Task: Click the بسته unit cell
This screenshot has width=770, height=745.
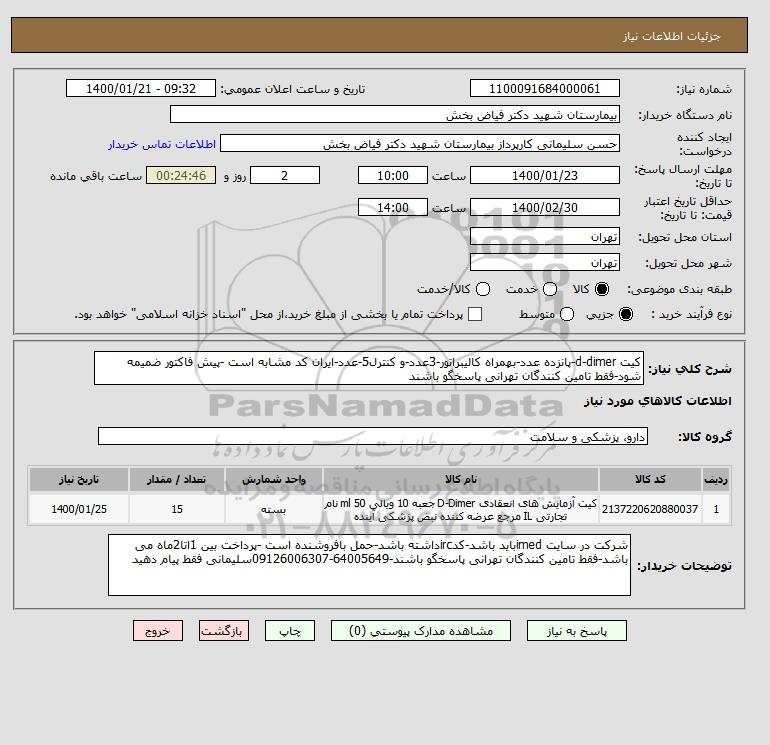Action: click(x=274, y=509)
